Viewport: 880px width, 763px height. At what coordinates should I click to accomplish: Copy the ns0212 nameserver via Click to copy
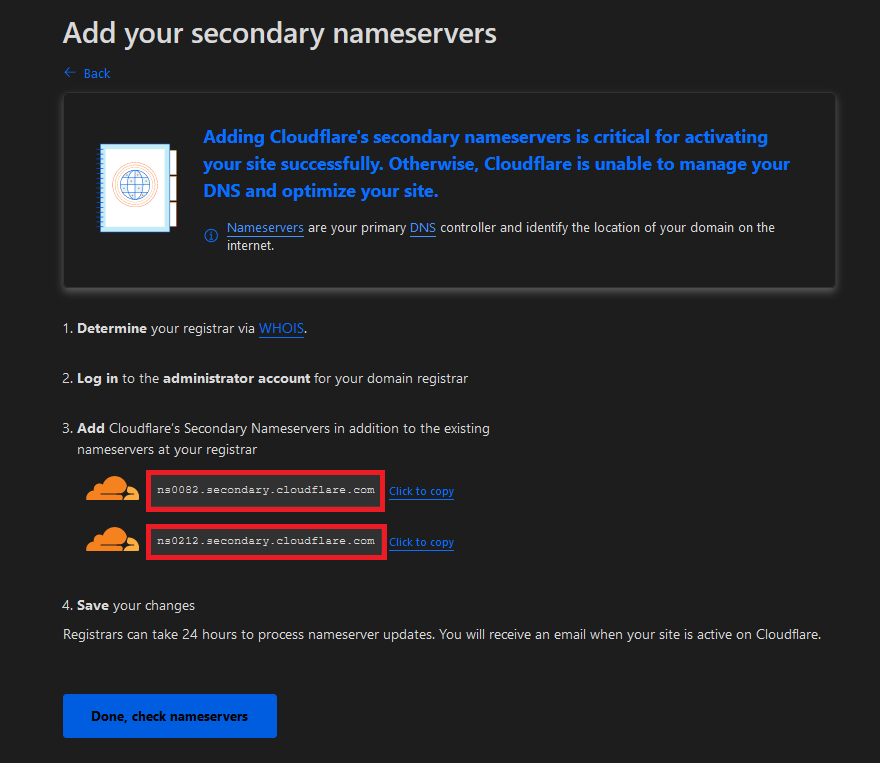coord(421,542)
